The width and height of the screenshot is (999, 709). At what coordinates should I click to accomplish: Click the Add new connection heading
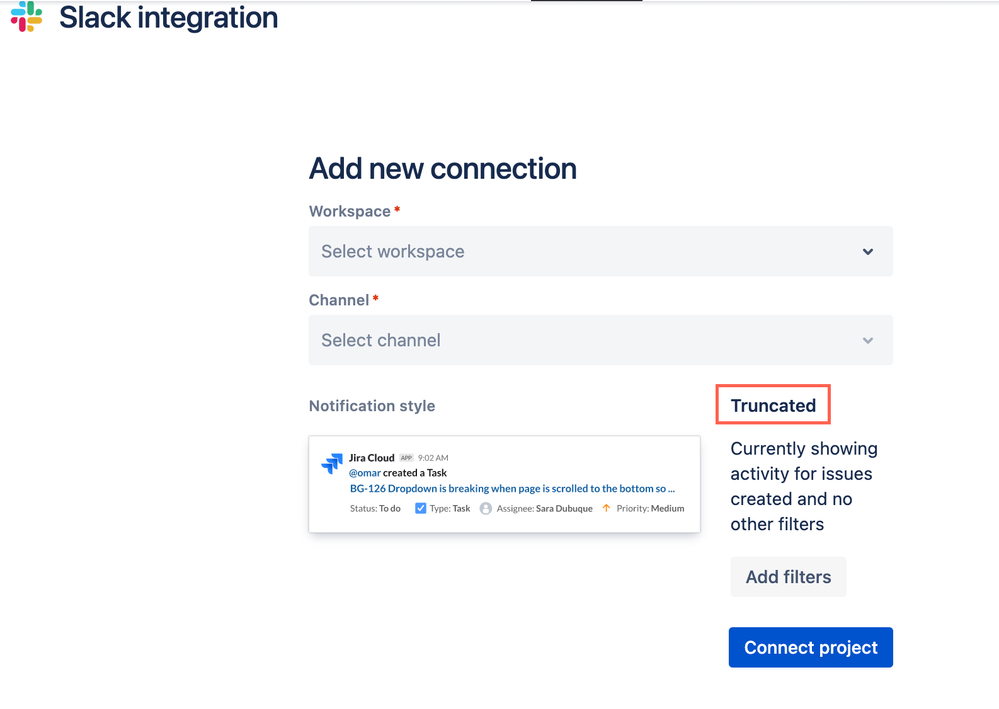pyautogui.click(x=443, y=169)
